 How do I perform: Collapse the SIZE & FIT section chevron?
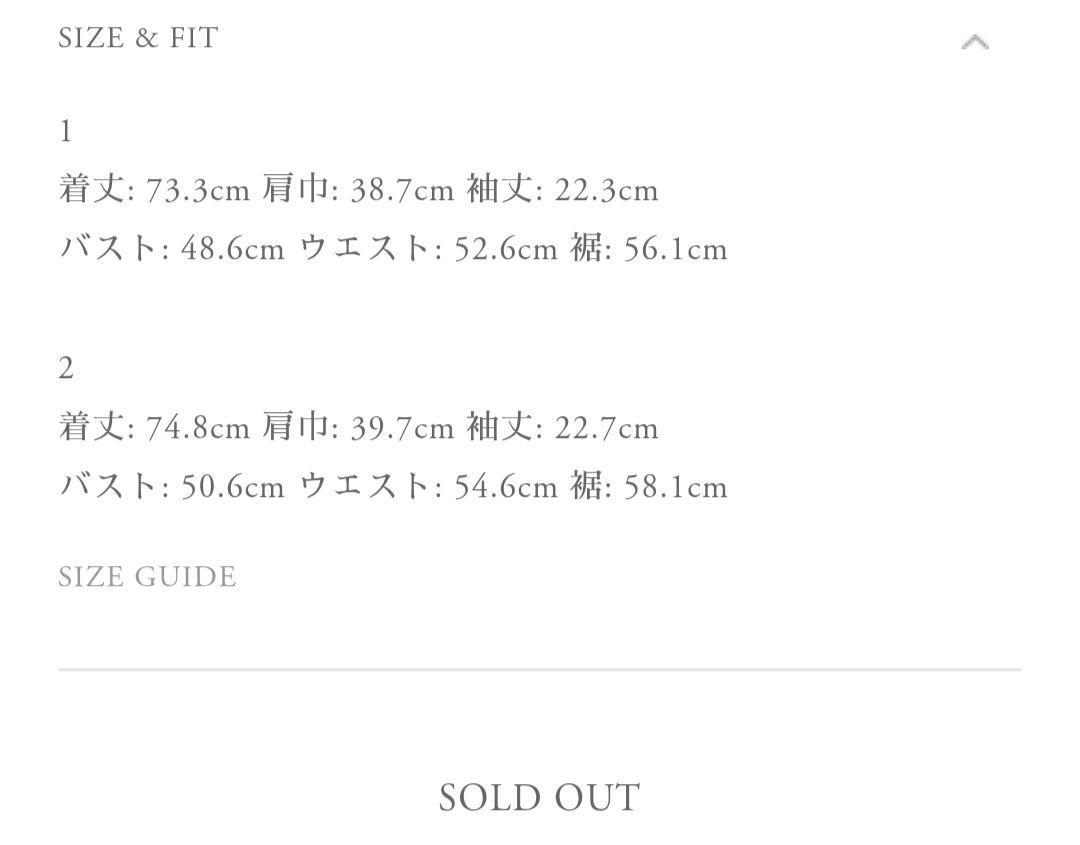(x=975, y=43)
